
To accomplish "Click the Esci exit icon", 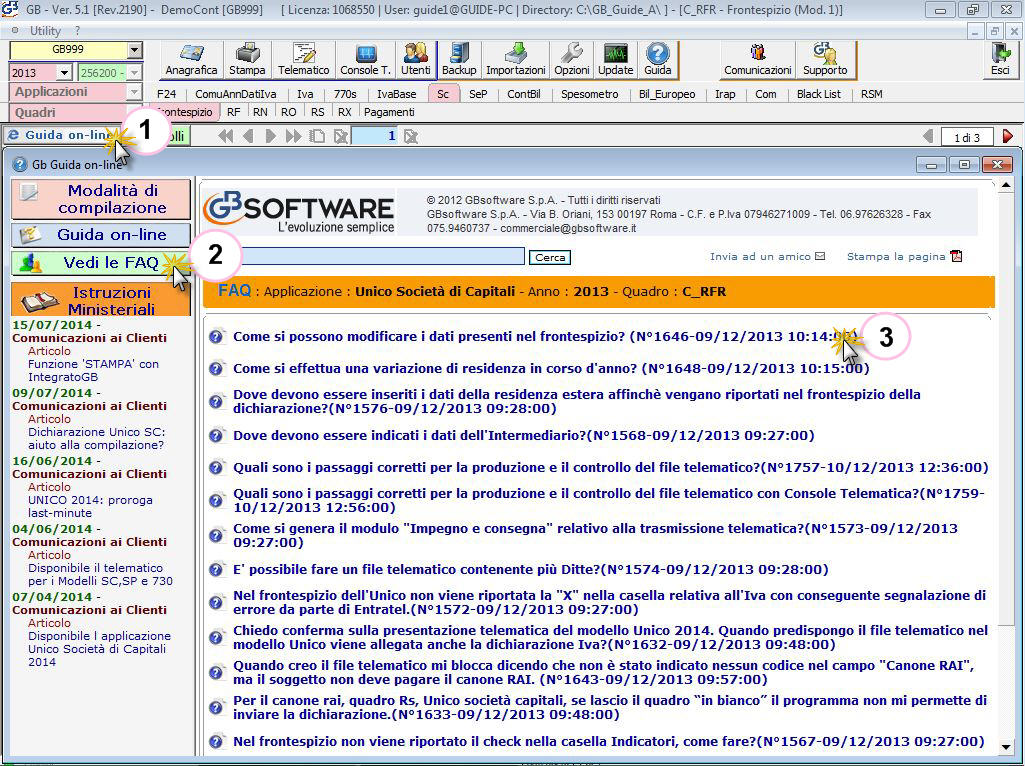I will (999, 60).
